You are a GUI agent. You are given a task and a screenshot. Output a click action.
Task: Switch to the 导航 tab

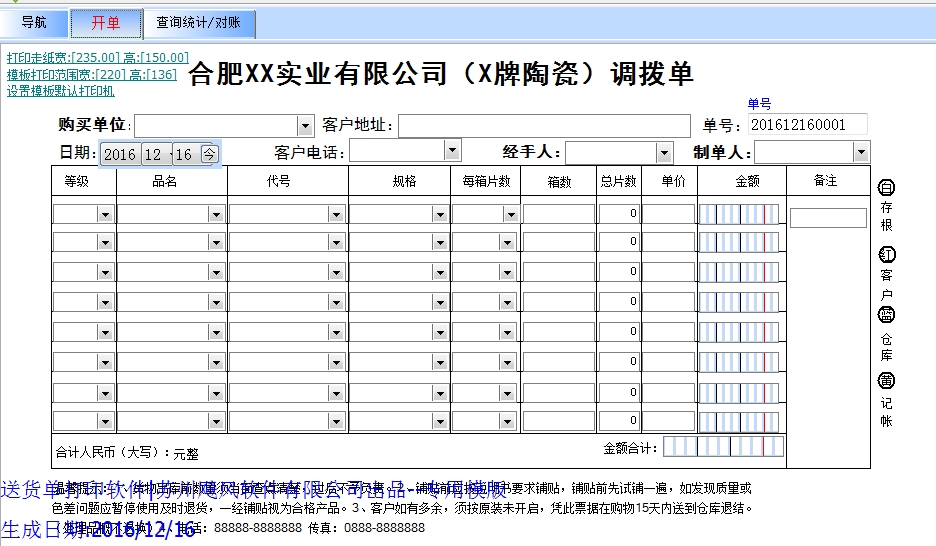tap(34, 23)
